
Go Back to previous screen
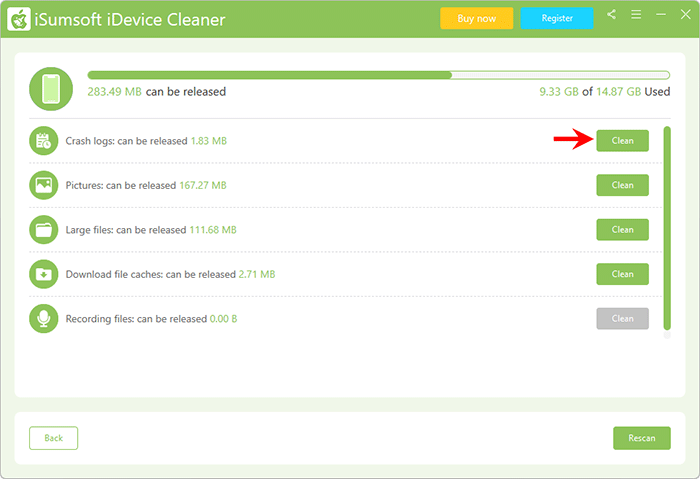pyautogui.click(x=54, y=438)
